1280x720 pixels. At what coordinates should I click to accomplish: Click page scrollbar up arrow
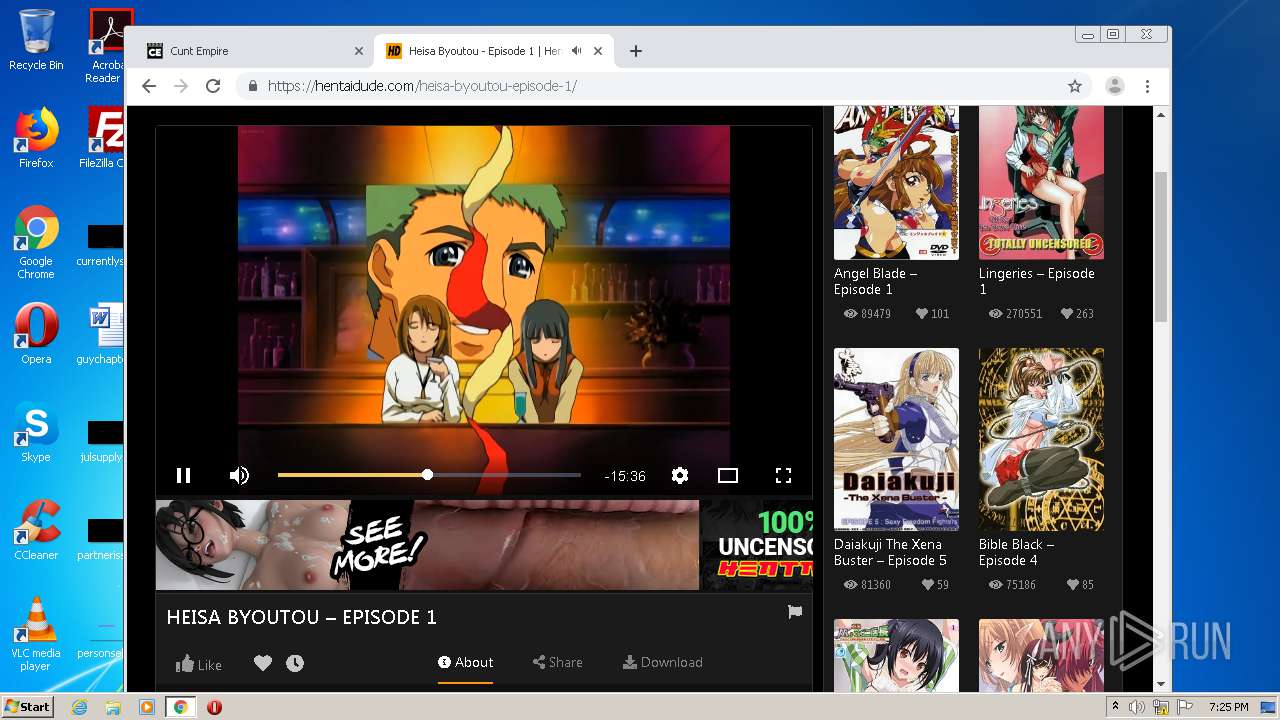tap(1161, 115)
